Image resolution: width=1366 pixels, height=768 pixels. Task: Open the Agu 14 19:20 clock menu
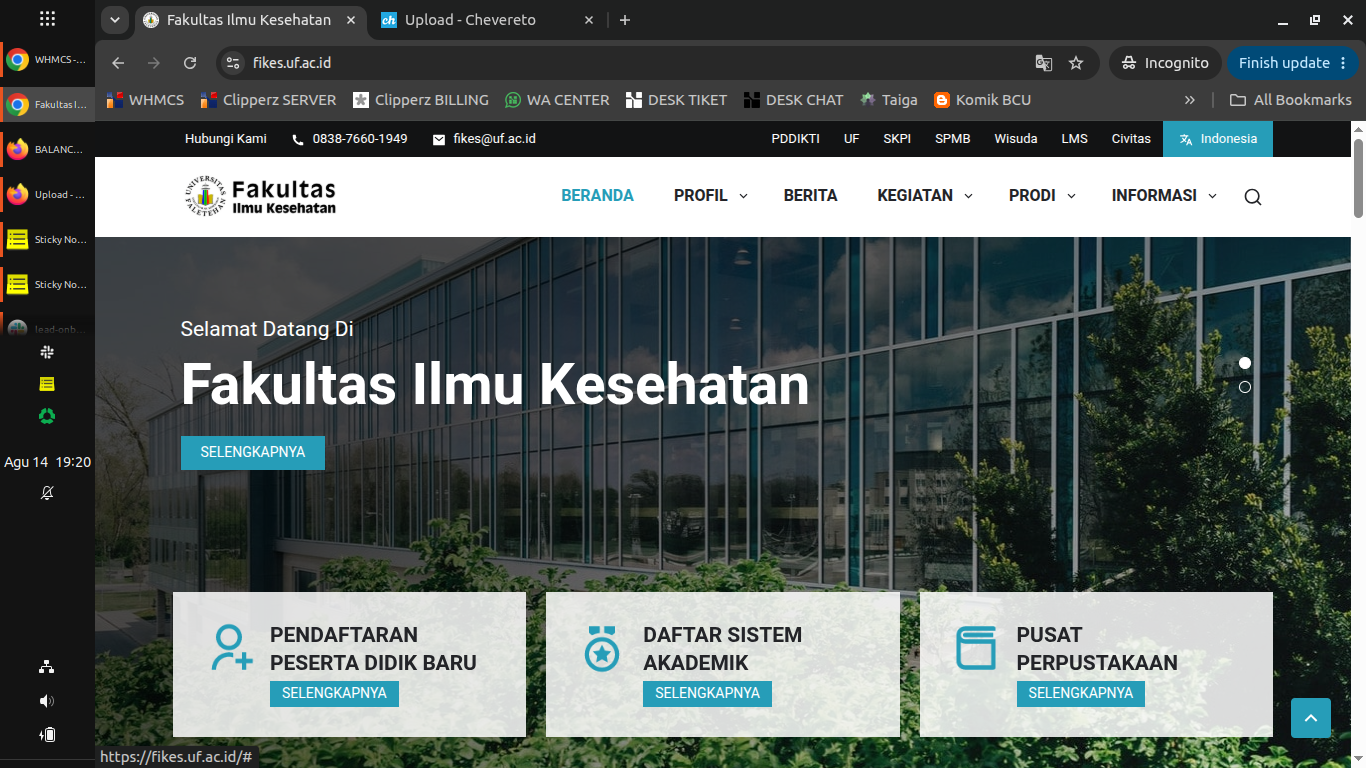(x=47, y=462)
